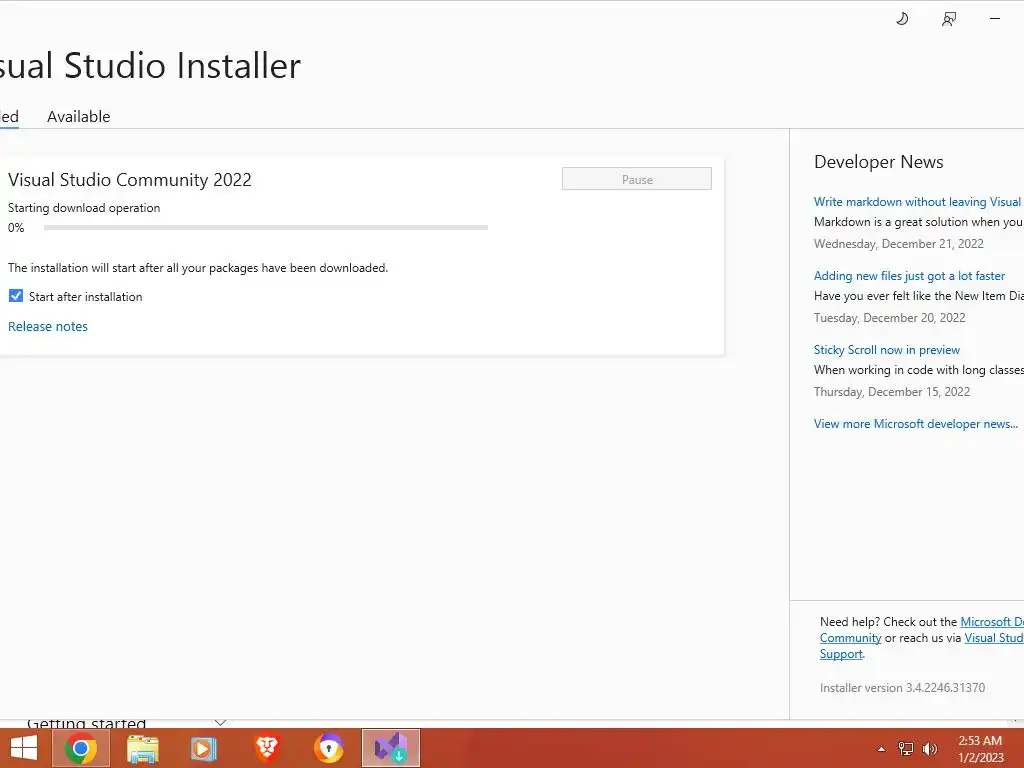The width and height of the screenshot is (1024, 768).
Task: Click the download progress bar
Action: tap(266, 228)
